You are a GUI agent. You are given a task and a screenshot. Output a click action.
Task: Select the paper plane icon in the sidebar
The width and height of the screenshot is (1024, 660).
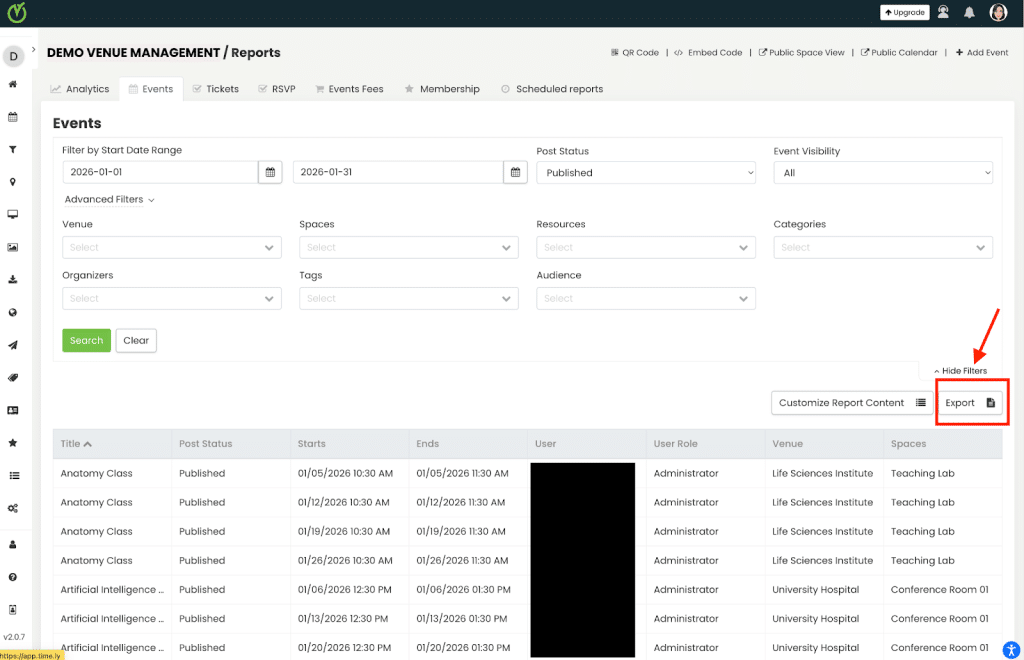[x=13, y=345]
